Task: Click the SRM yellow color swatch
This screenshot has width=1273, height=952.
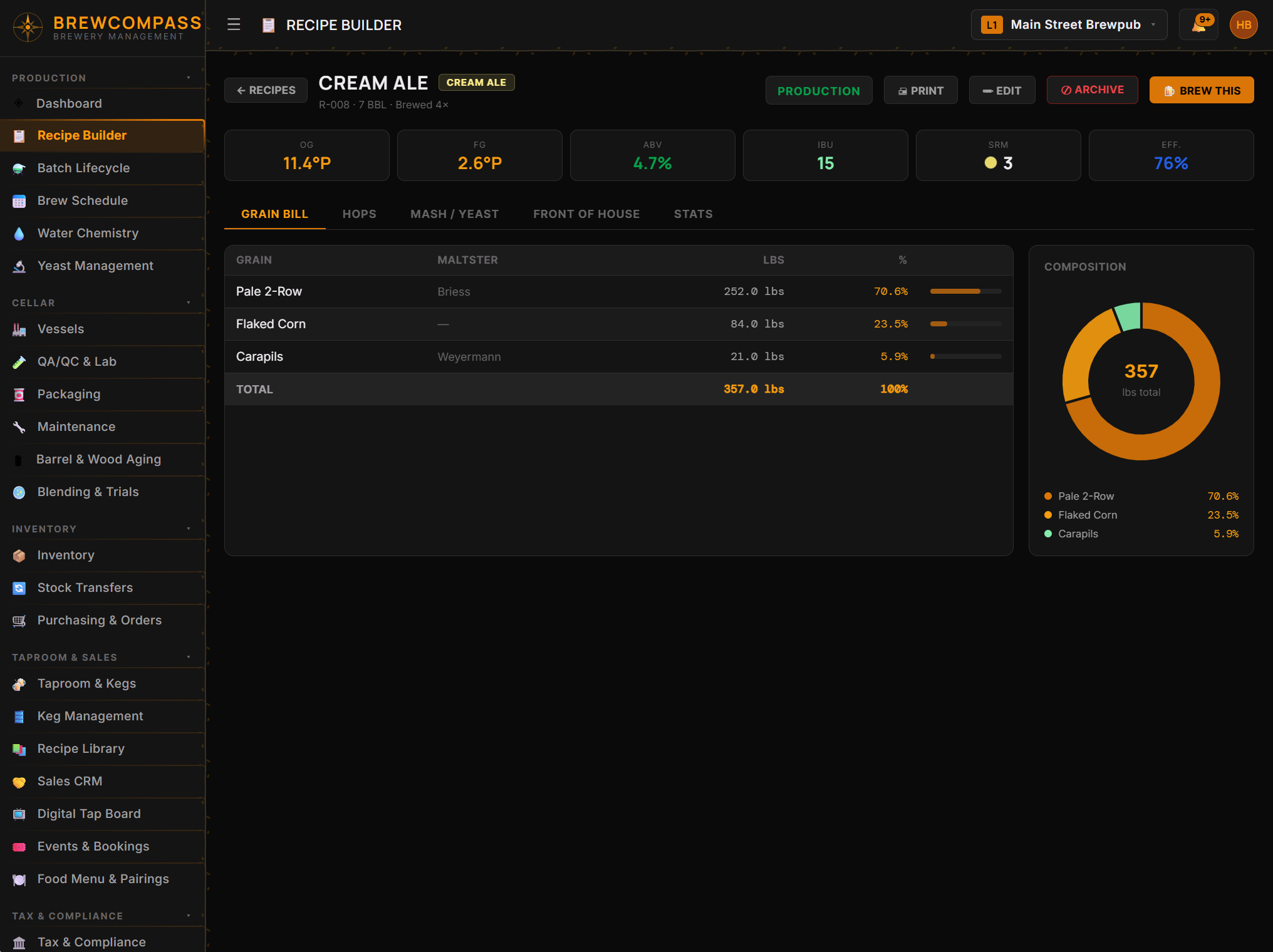Action: coord(990,163)
